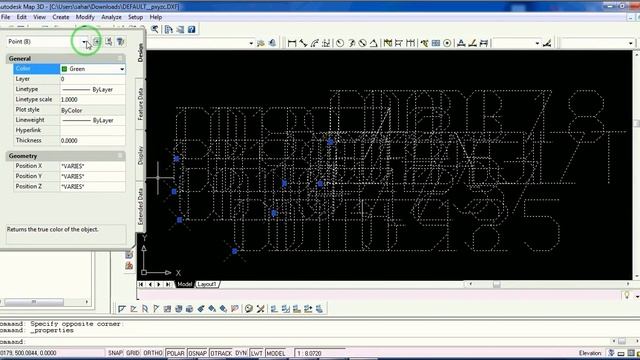
Task: Click the tolerance grid toolbar icon
Action: pos(436,43)
